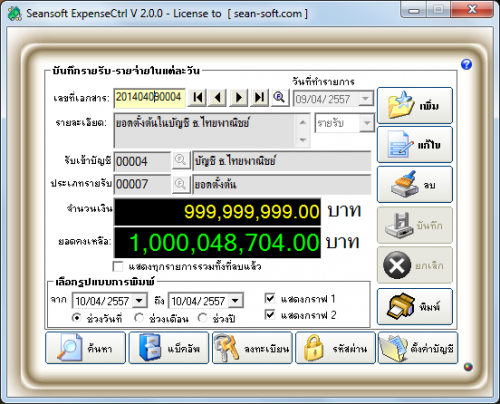Click document number field 20140490004
The width and height of the screenshot is (500, 404).
[x=149, y=98]
